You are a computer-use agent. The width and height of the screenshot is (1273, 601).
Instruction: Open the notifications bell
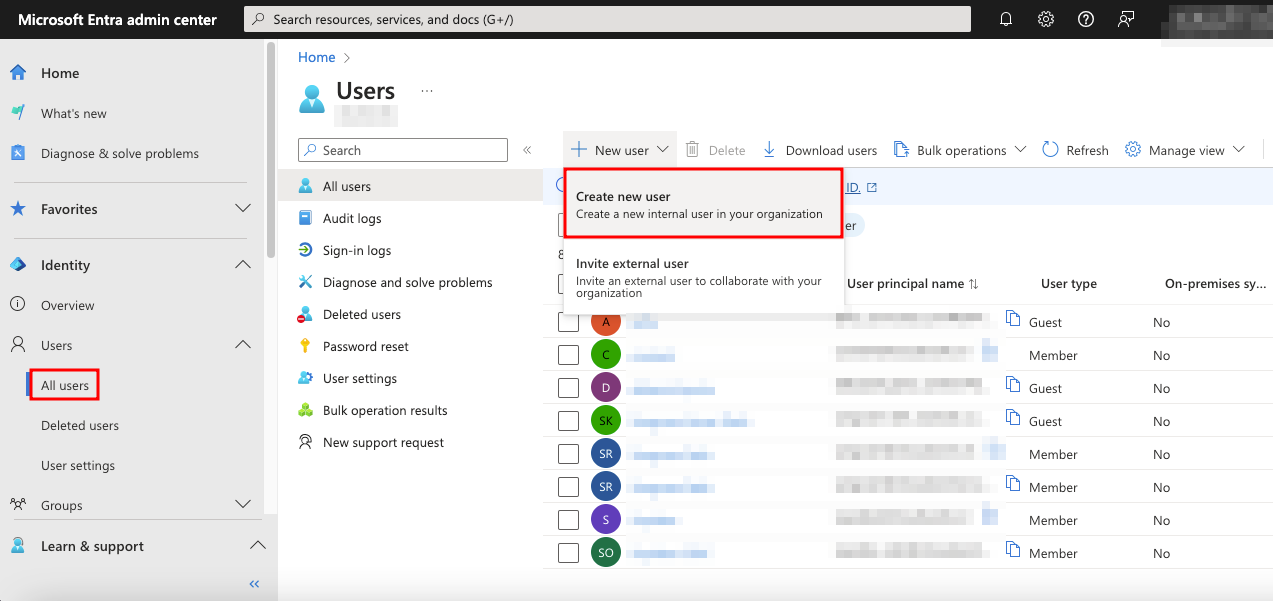tap(1006, 19)
